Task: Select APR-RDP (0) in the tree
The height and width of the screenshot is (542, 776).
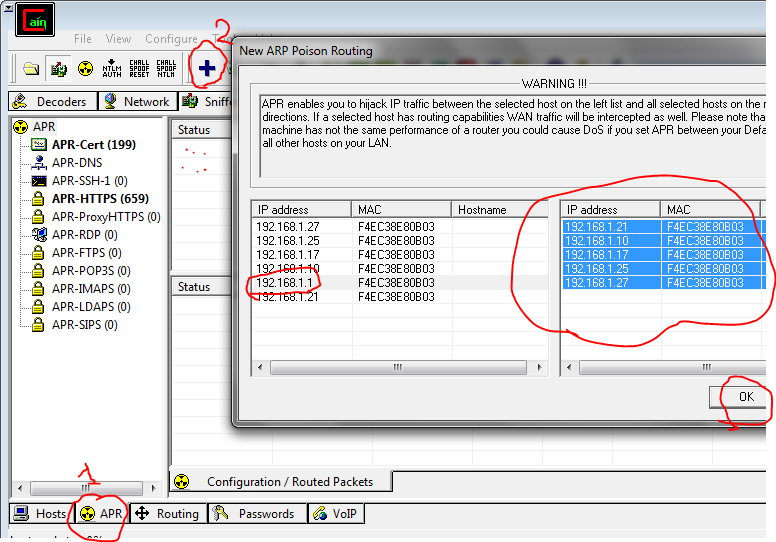Action: tap(85, 235)
